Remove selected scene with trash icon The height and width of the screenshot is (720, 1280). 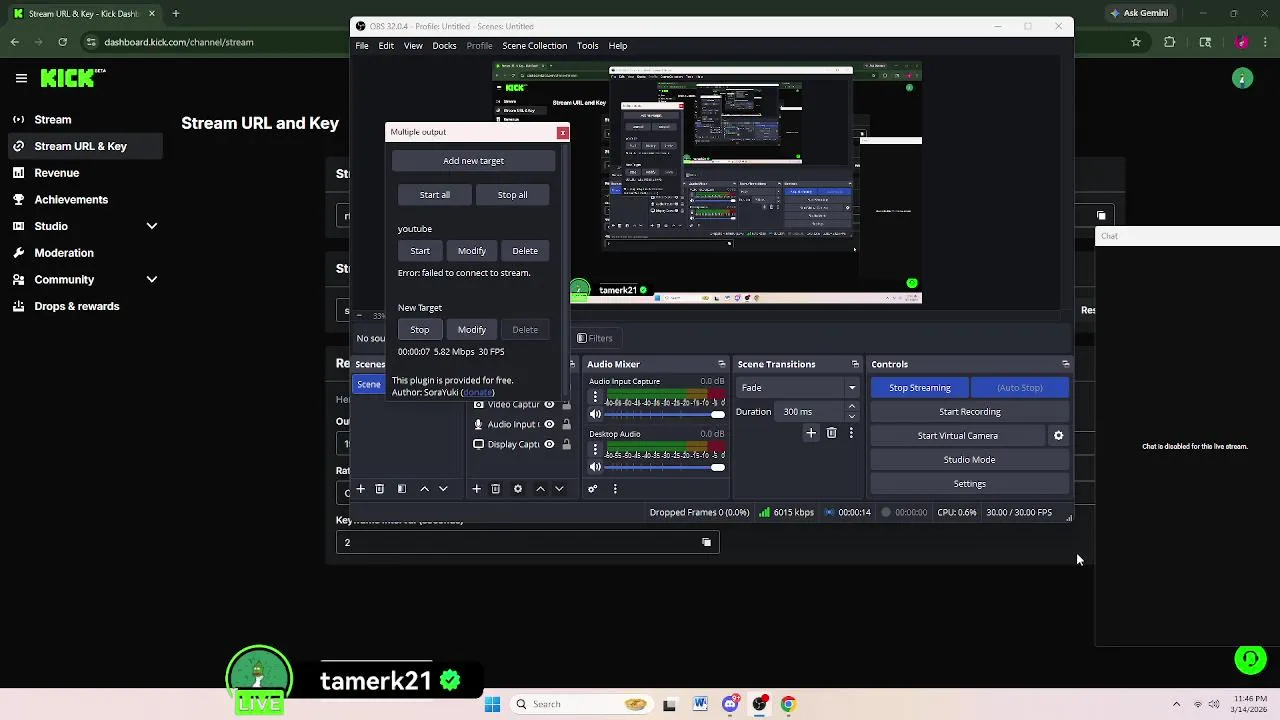[x=380, y=489]
